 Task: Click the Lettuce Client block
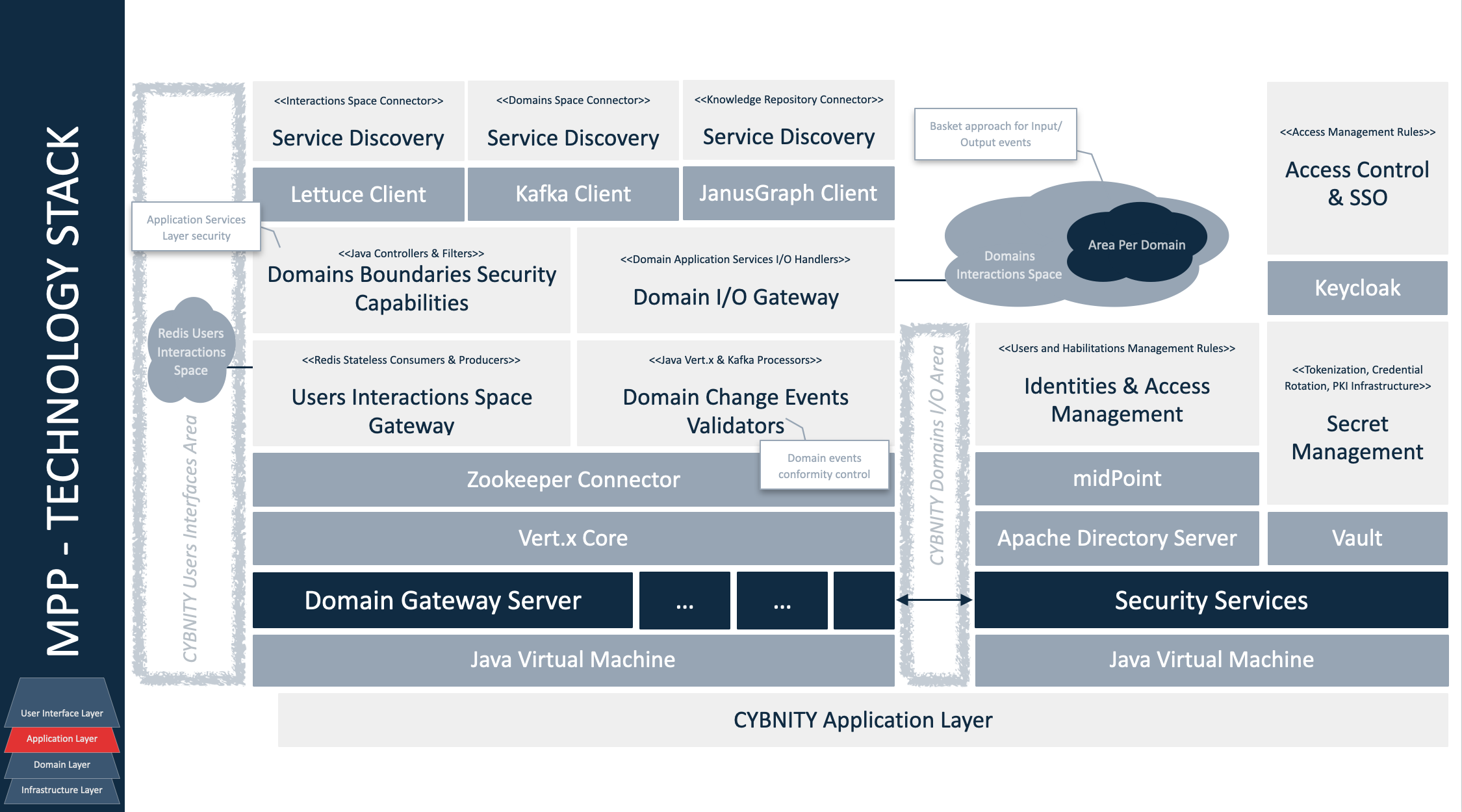[358, 194]
